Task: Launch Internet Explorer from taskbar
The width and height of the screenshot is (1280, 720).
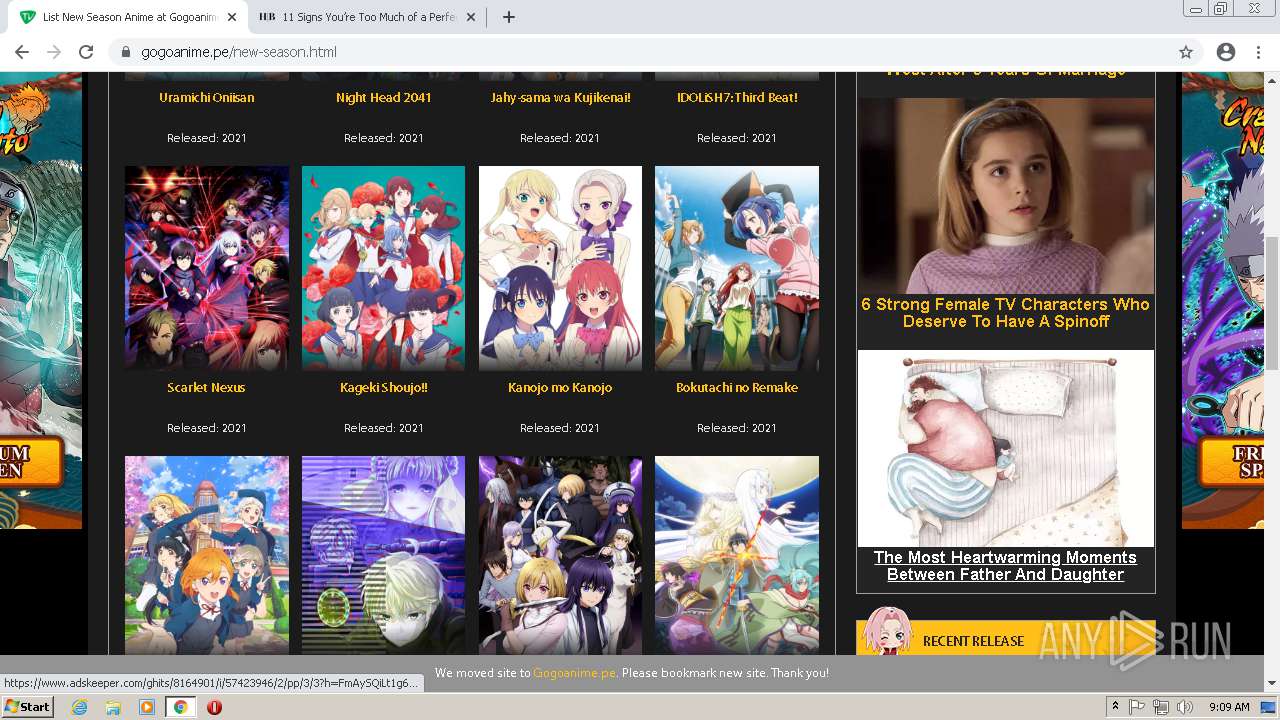Action: pyautogui.click(x=79, y=707)
